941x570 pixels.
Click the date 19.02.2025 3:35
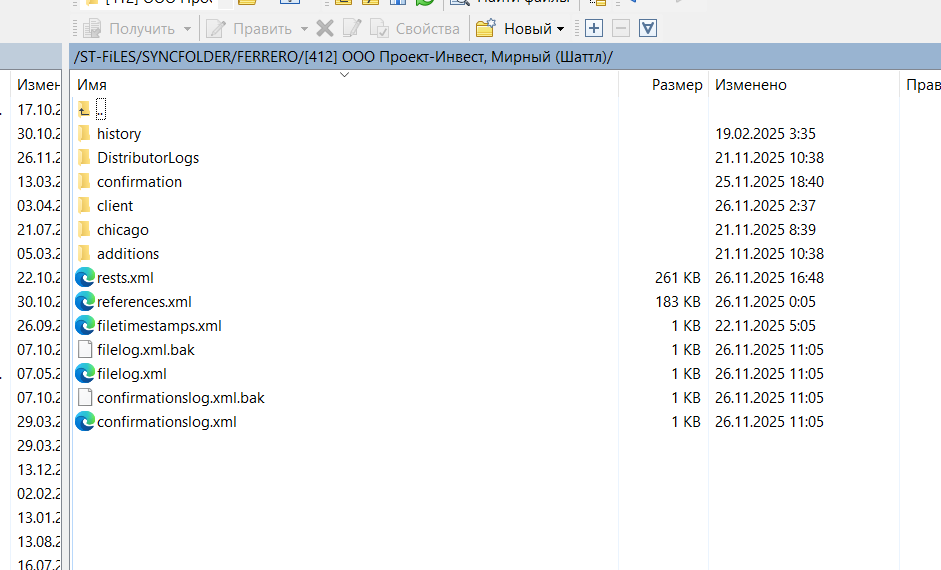pyautogui.click(x=765, y=134)
